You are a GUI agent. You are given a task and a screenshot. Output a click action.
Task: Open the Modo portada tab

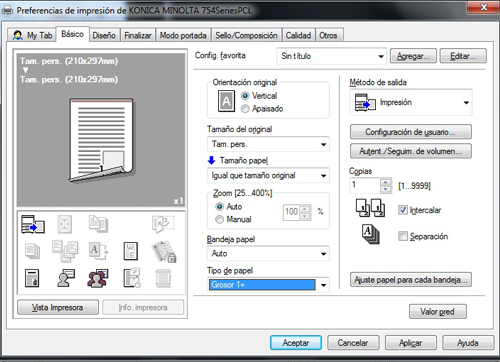183,35
